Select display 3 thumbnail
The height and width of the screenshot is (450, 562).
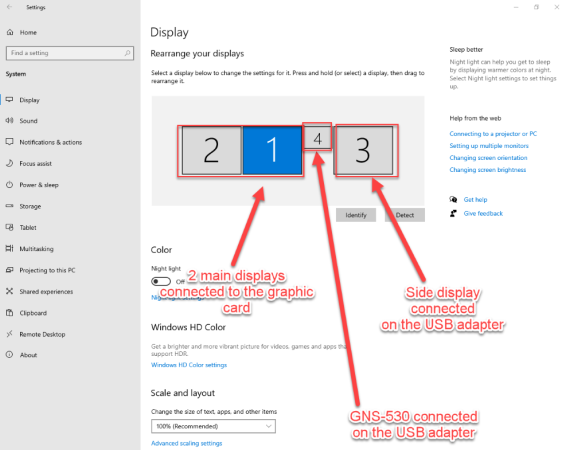(x=363, y=150)
